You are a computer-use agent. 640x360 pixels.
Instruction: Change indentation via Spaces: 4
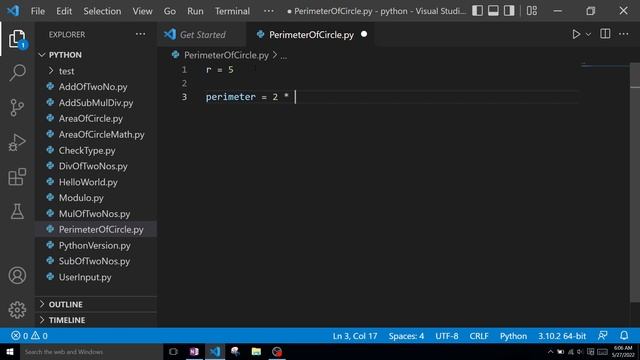(x=406, y=336)
